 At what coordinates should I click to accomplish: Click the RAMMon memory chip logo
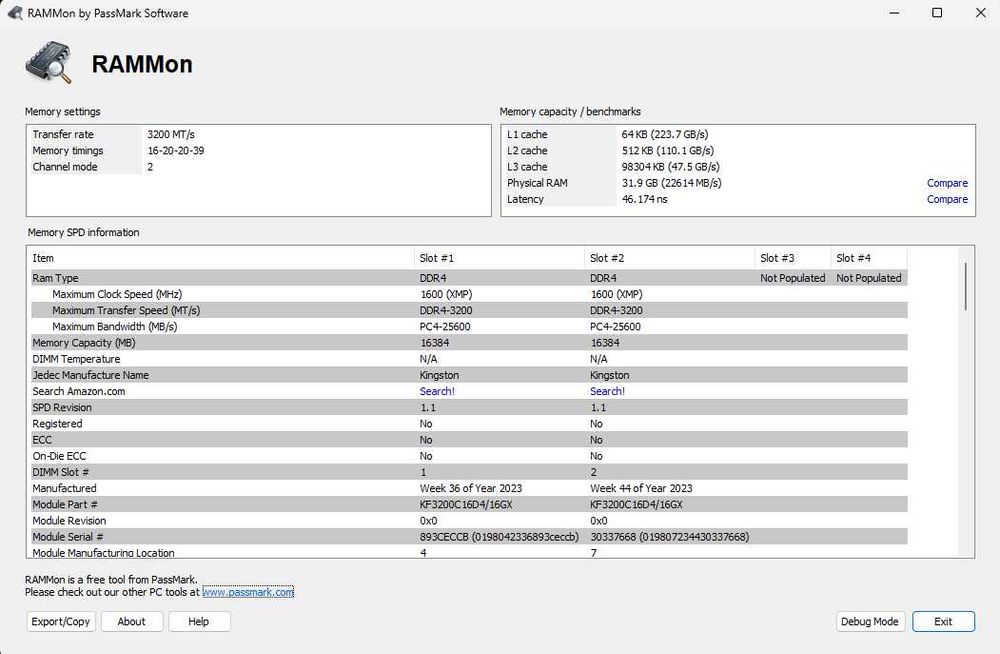point(49,63)
